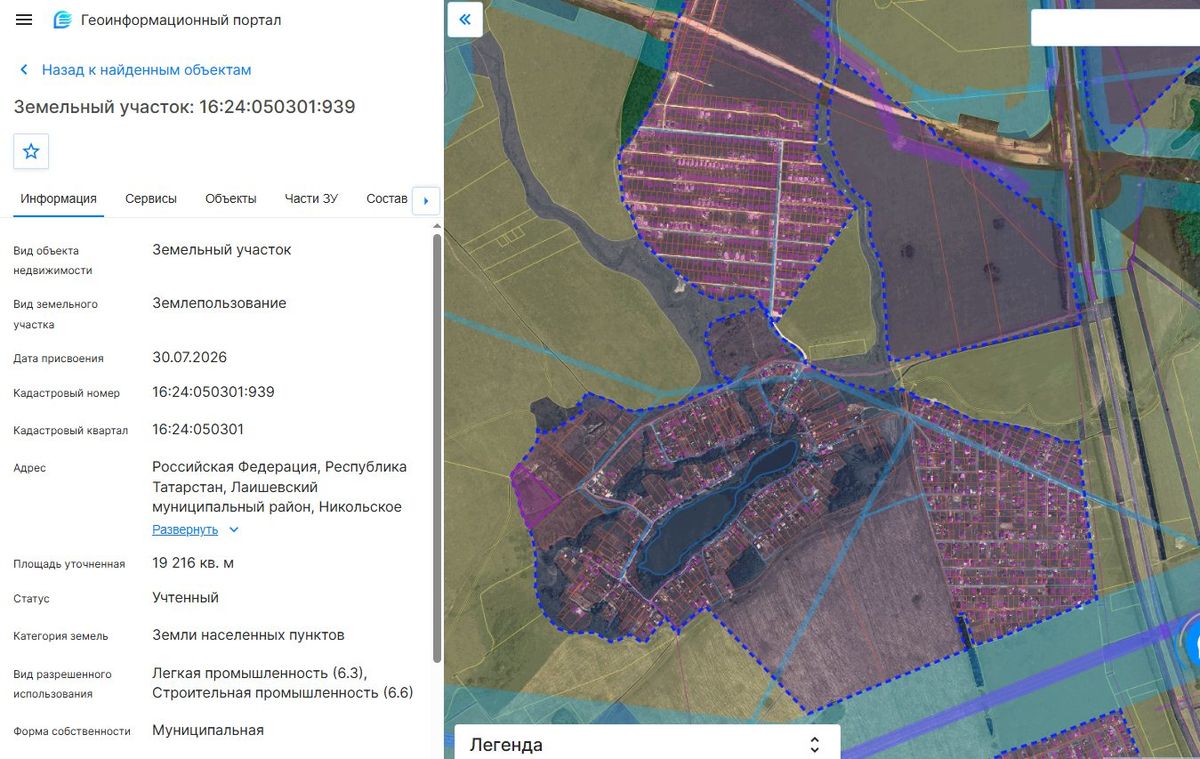Image resolution: width=1200 pixels, height=759 pixels.
Task: Click the Вид объекта недвижимости label
Action: click(x=53, y=260)
